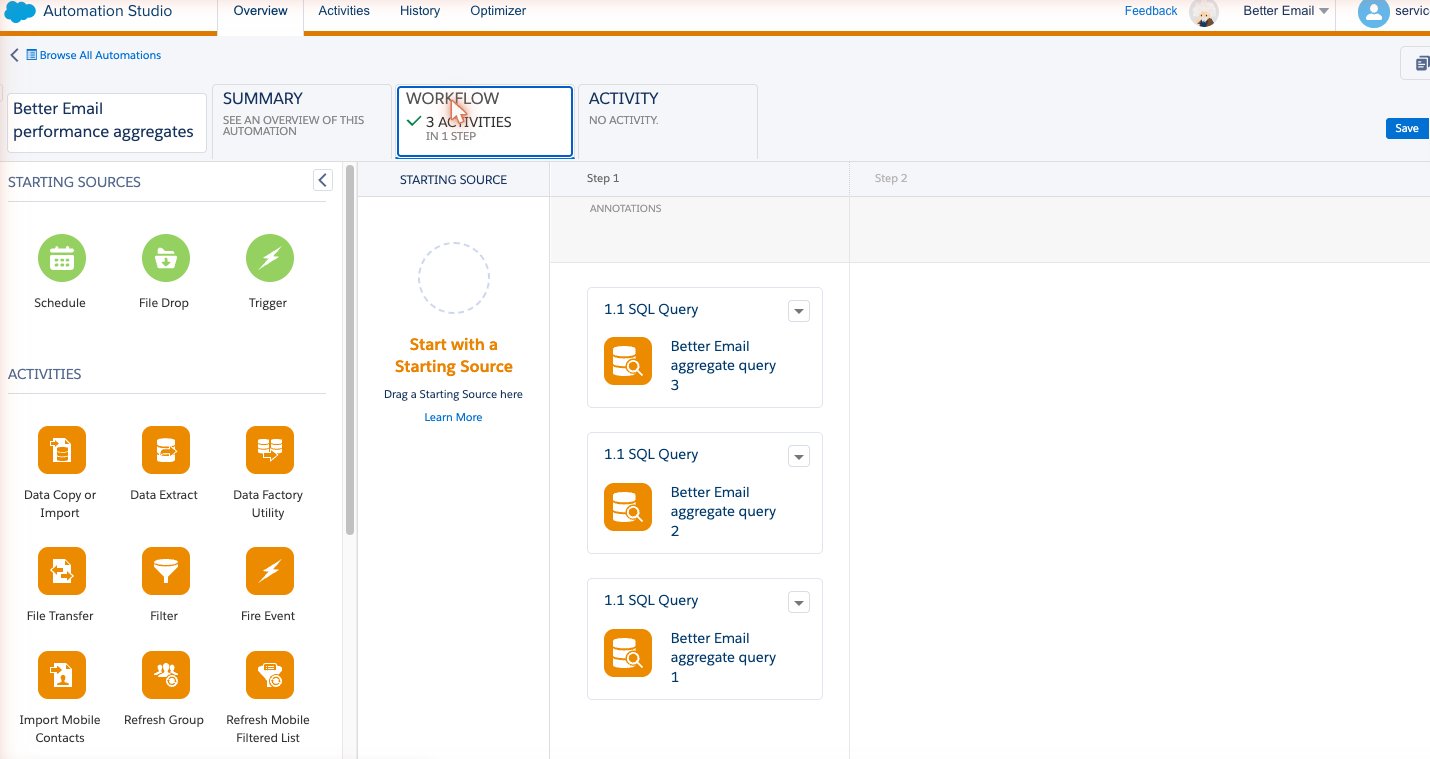Click the Salesforce cloud logo
Viewport: 1430px width, 759px height.
[x=21, y=12]
